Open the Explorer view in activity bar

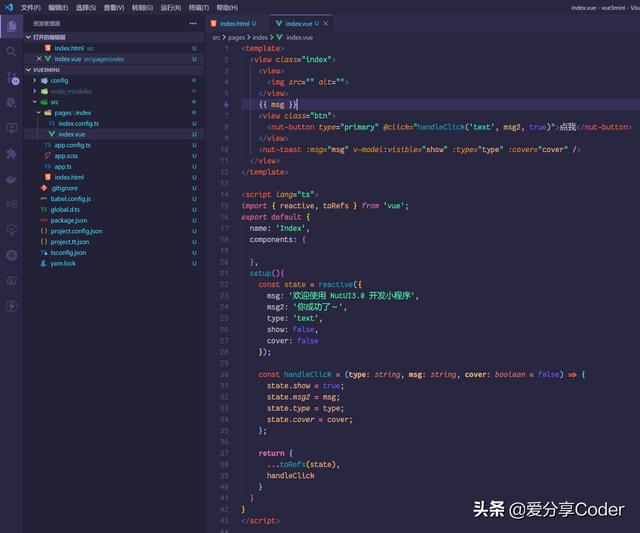coord(12,27)
